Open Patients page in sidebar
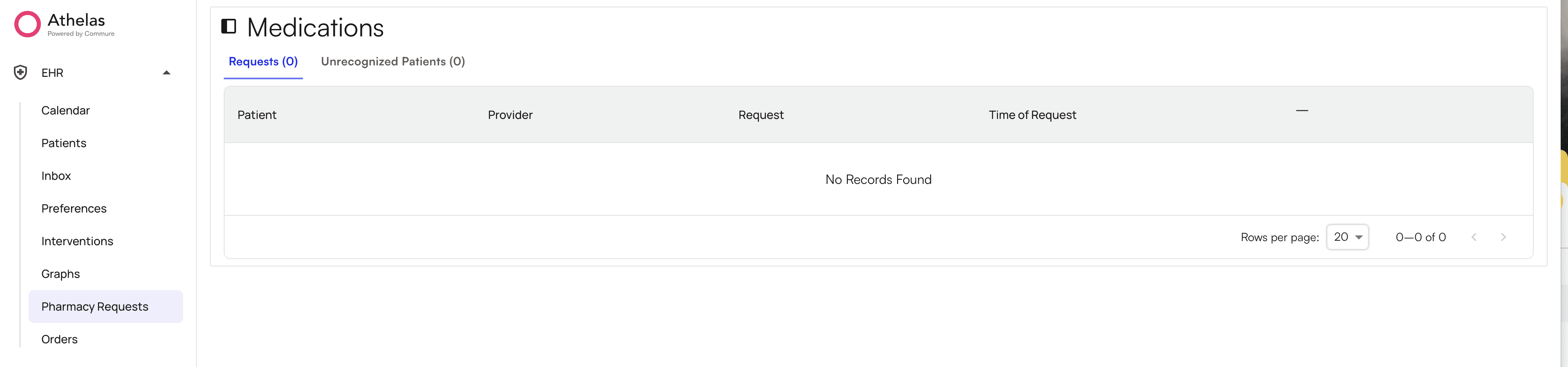1568x367 pixels. (64, 143)
